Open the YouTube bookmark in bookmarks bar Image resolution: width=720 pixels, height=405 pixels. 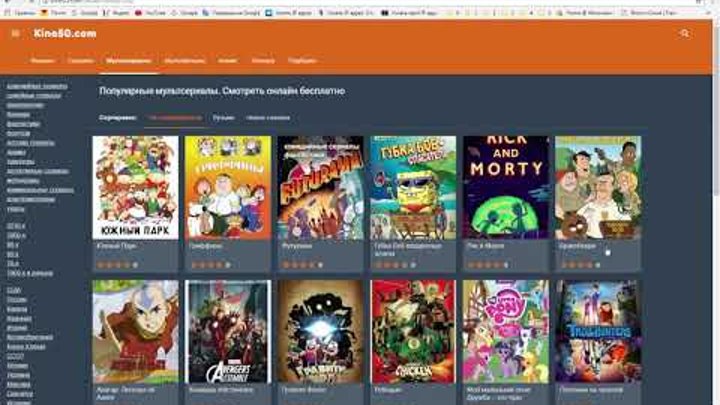pyautogui.click(x=151, y=15)
